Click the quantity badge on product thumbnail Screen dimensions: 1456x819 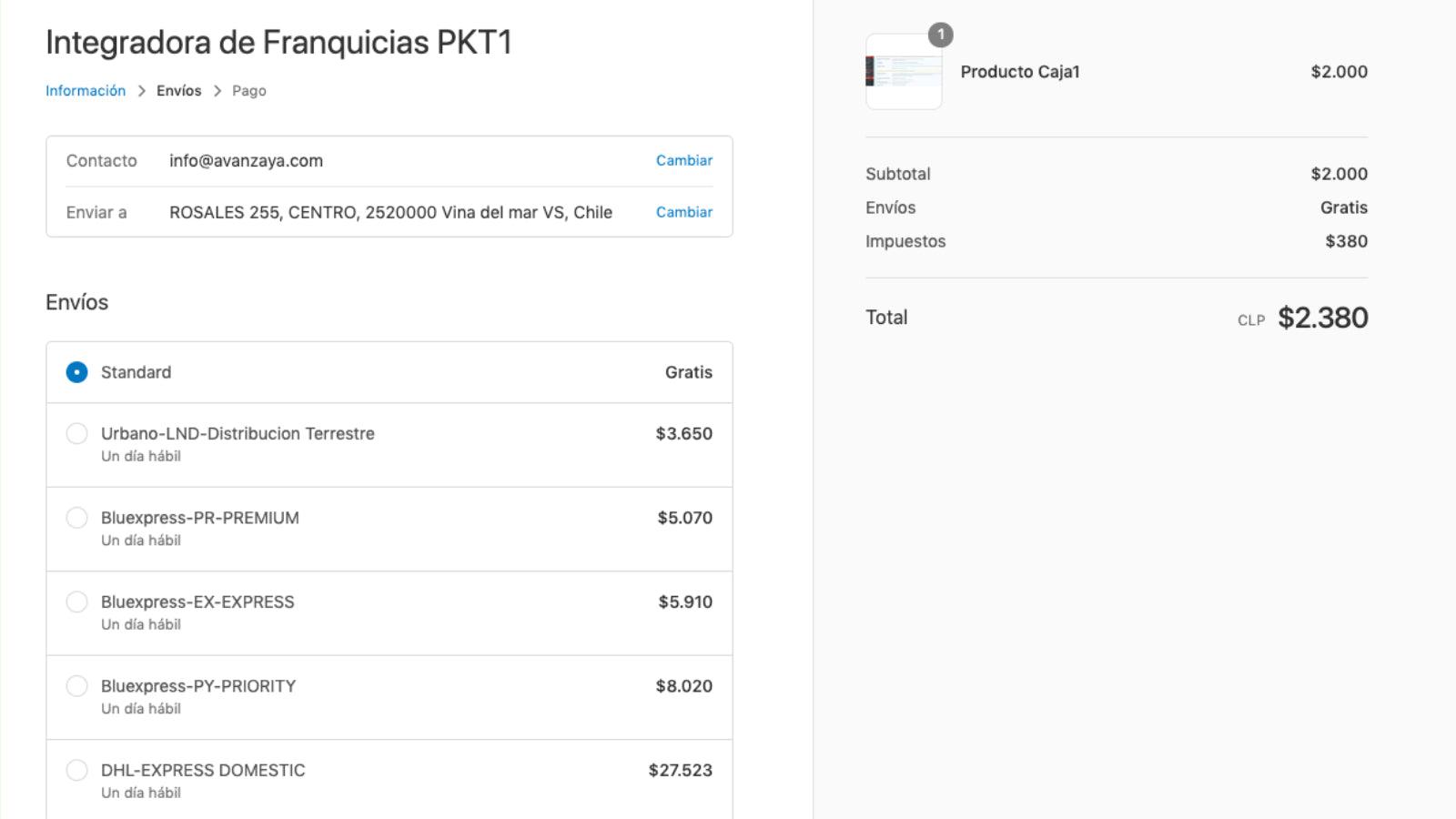(x=940, y=35)
